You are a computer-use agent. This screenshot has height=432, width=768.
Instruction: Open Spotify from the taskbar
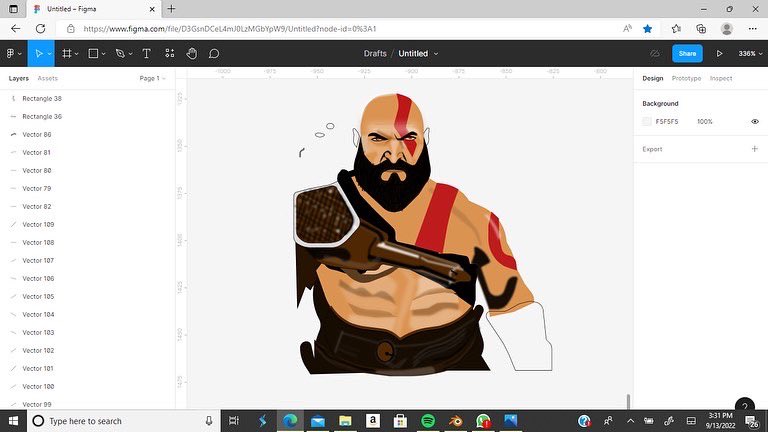coord(428,421)
